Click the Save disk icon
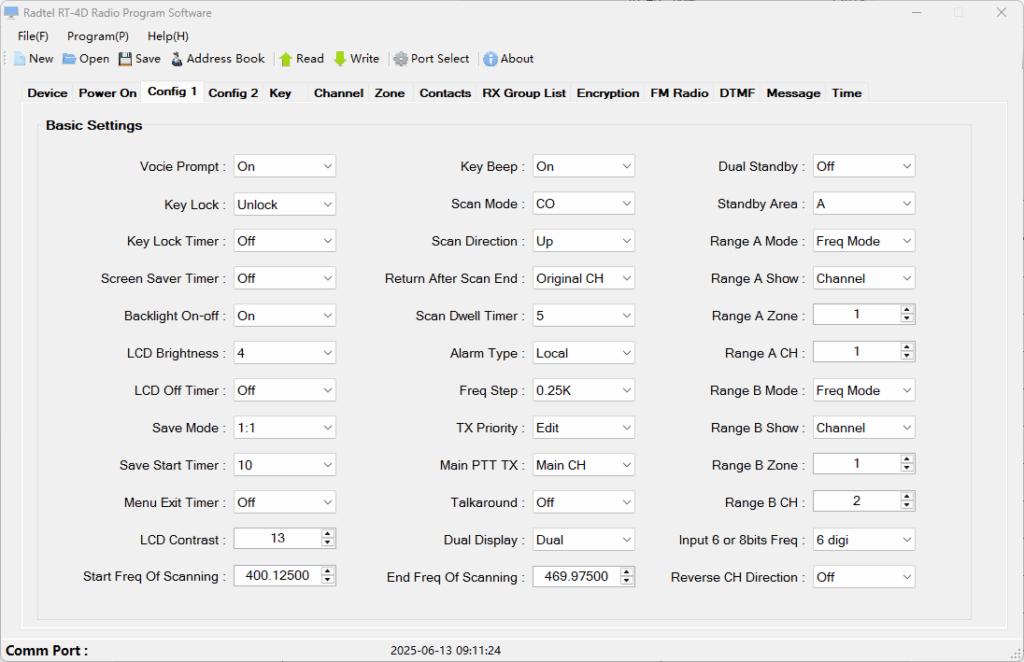Viewport: 1024px width, 662px height. click(x=125, y=59)
